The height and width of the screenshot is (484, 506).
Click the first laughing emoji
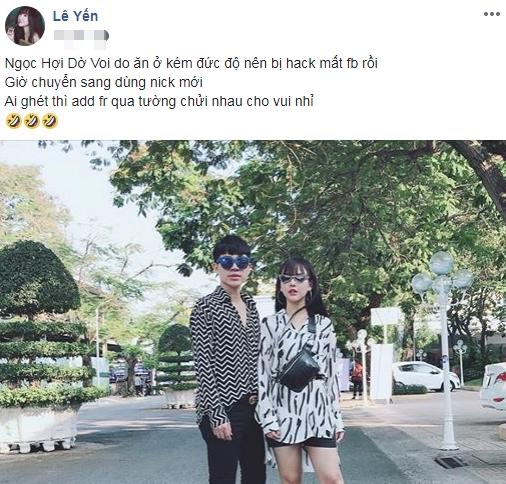[x=14, y=121]
